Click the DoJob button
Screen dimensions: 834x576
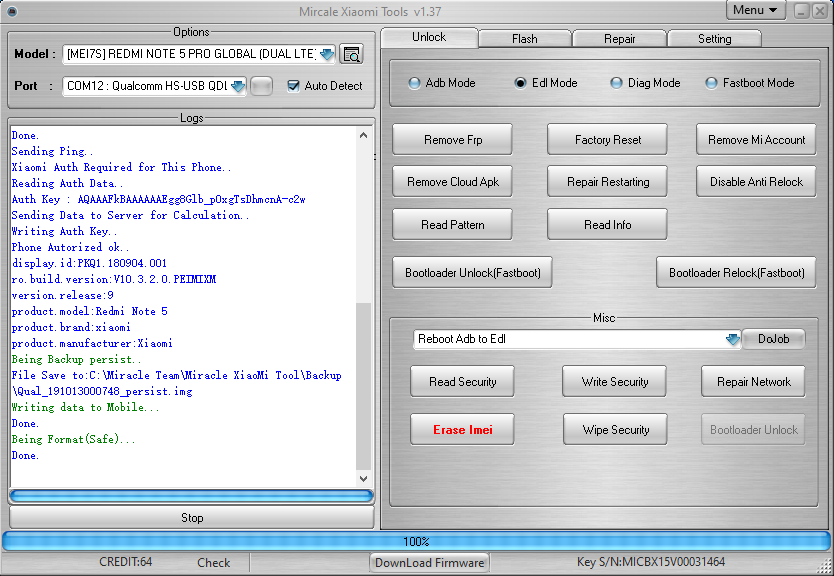(773, 339)
